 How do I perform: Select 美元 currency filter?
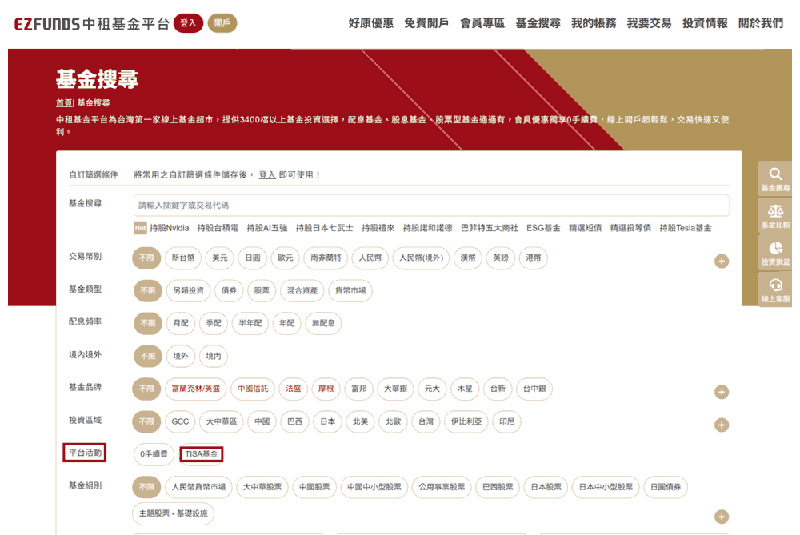(219, 258)
